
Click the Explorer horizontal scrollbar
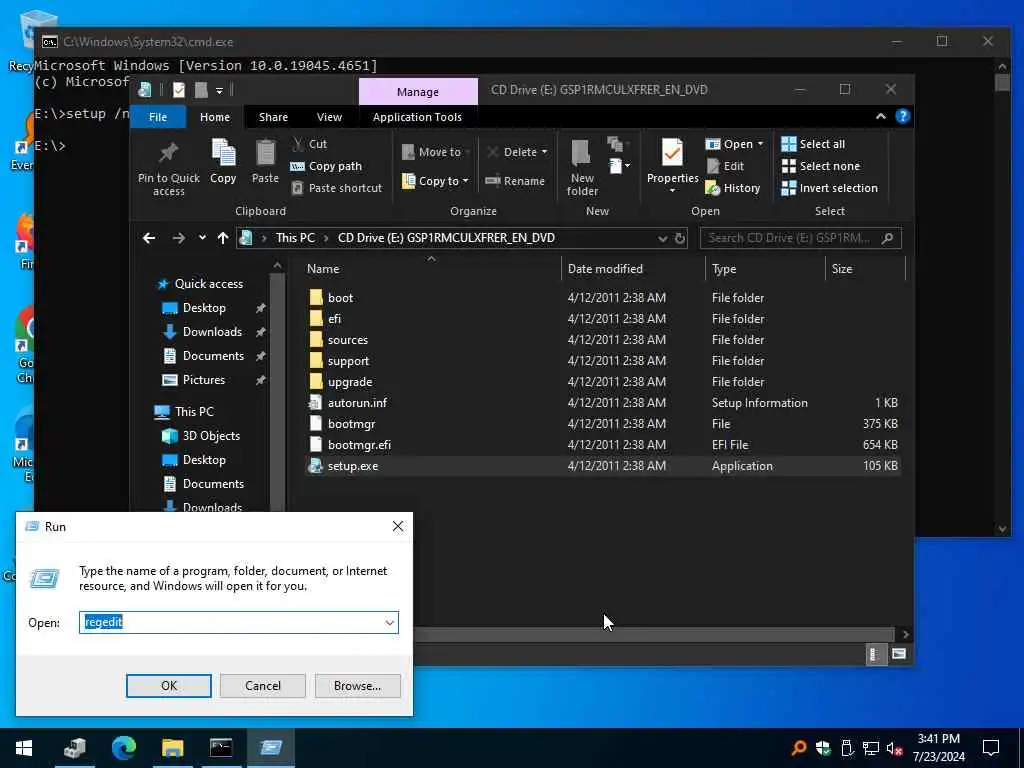(x=654, y=634)
